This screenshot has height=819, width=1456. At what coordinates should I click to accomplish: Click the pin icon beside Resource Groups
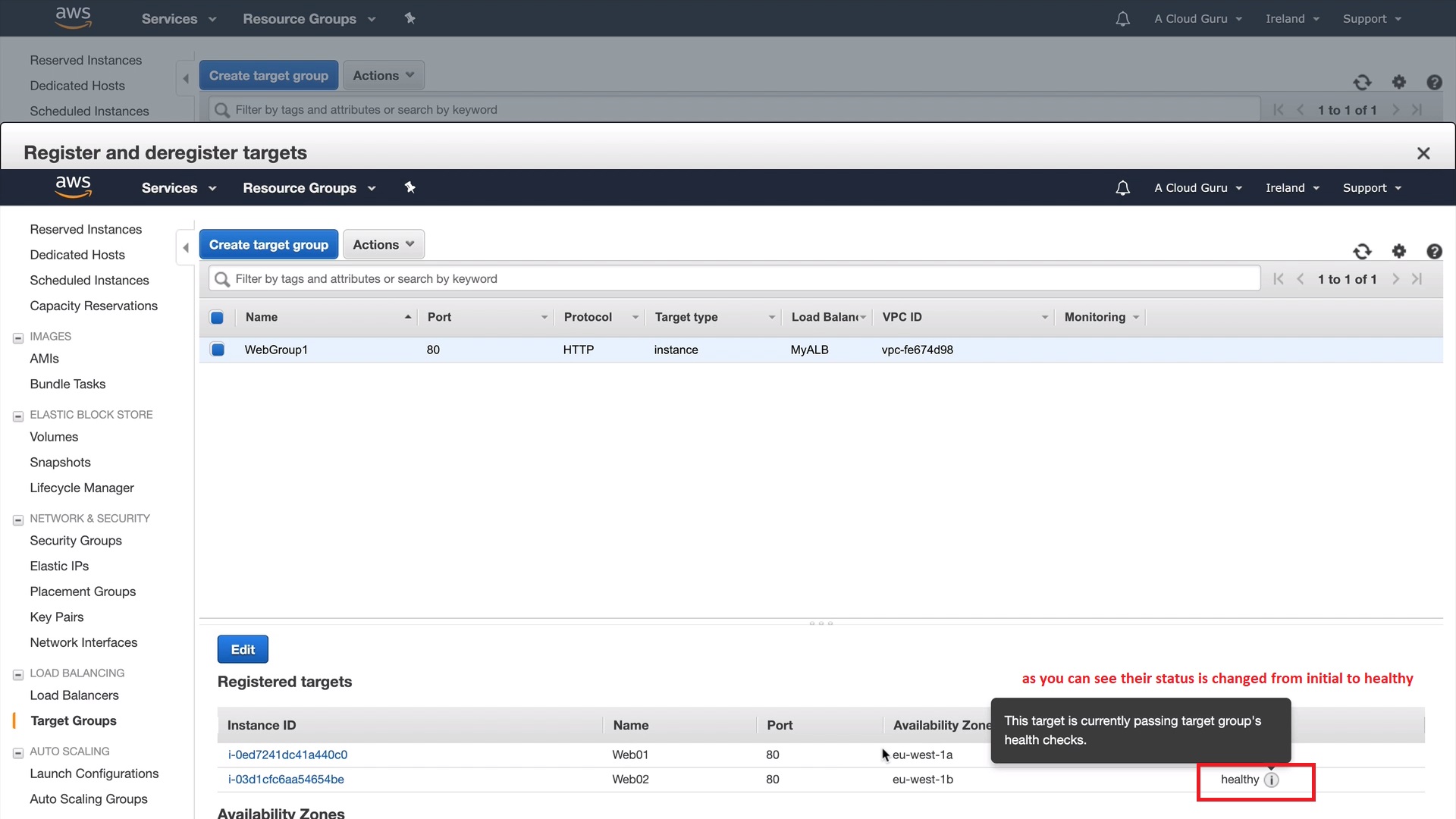[410, 187]
